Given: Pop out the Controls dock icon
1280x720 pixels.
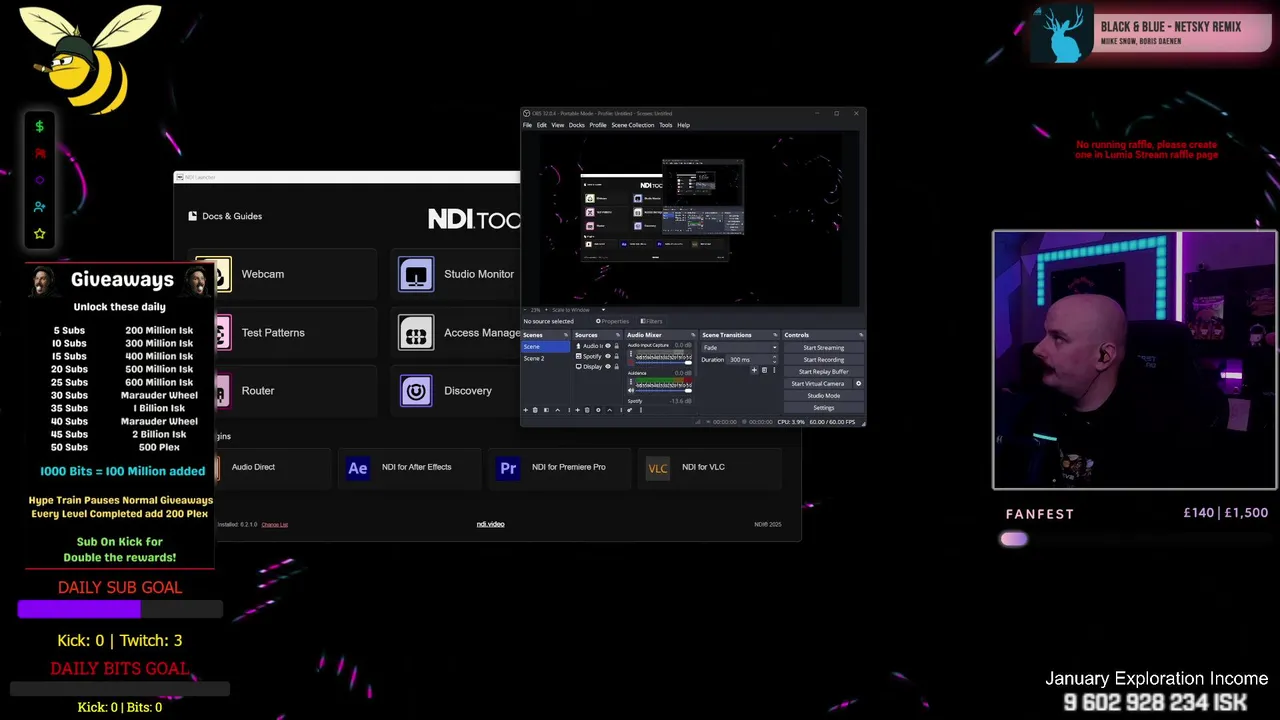Looking at the screenshot, I should pos(861,335).
